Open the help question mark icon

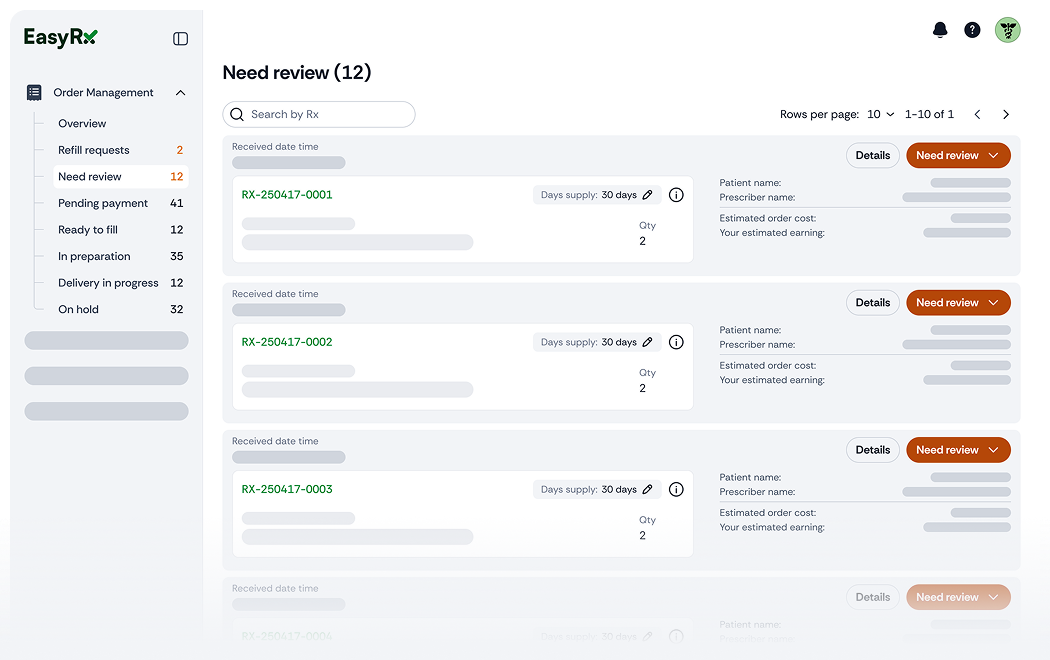[972, 30]
